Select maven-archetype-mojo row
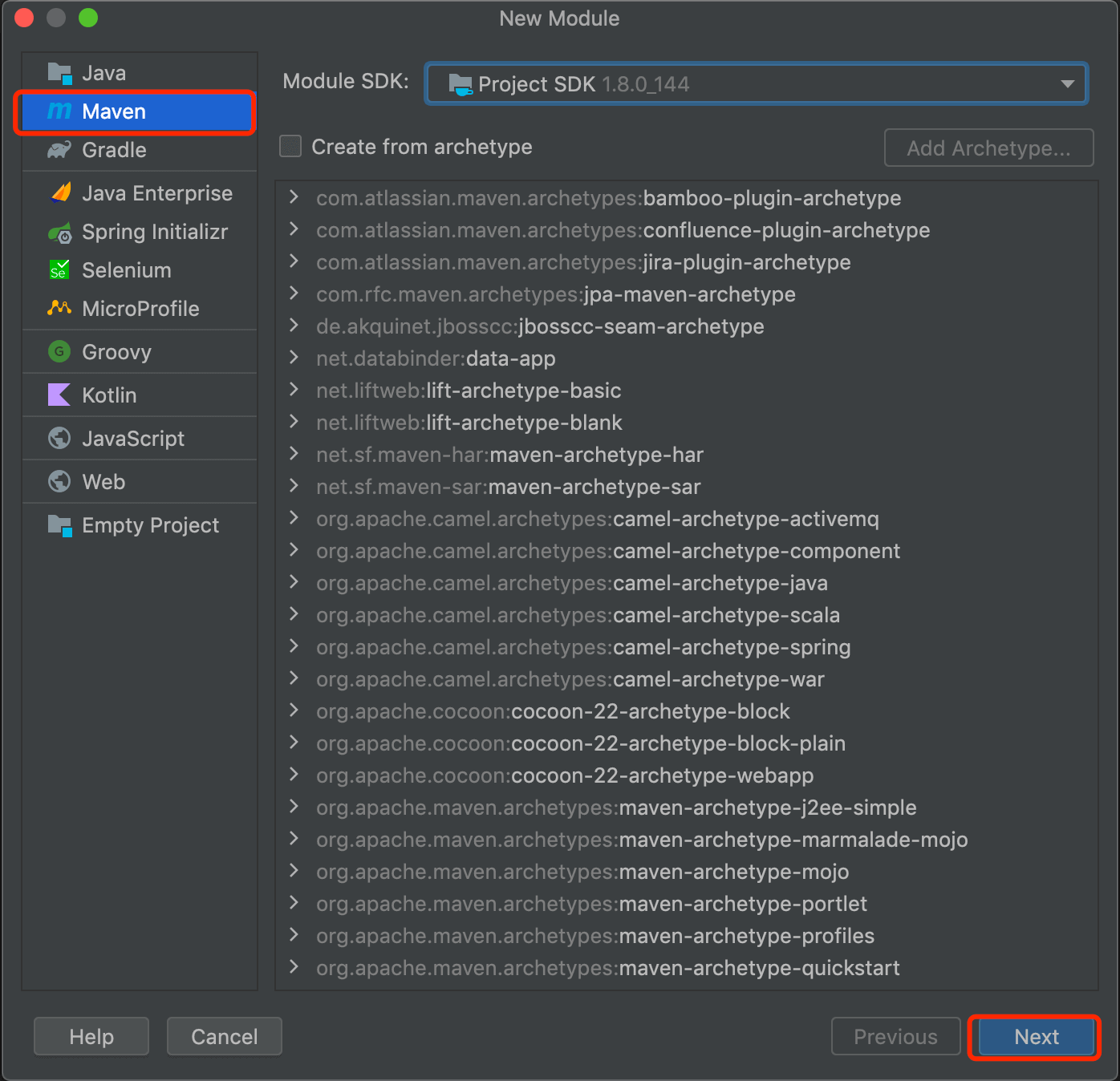Screen dimensions: 1120x1081 point(687,872)
